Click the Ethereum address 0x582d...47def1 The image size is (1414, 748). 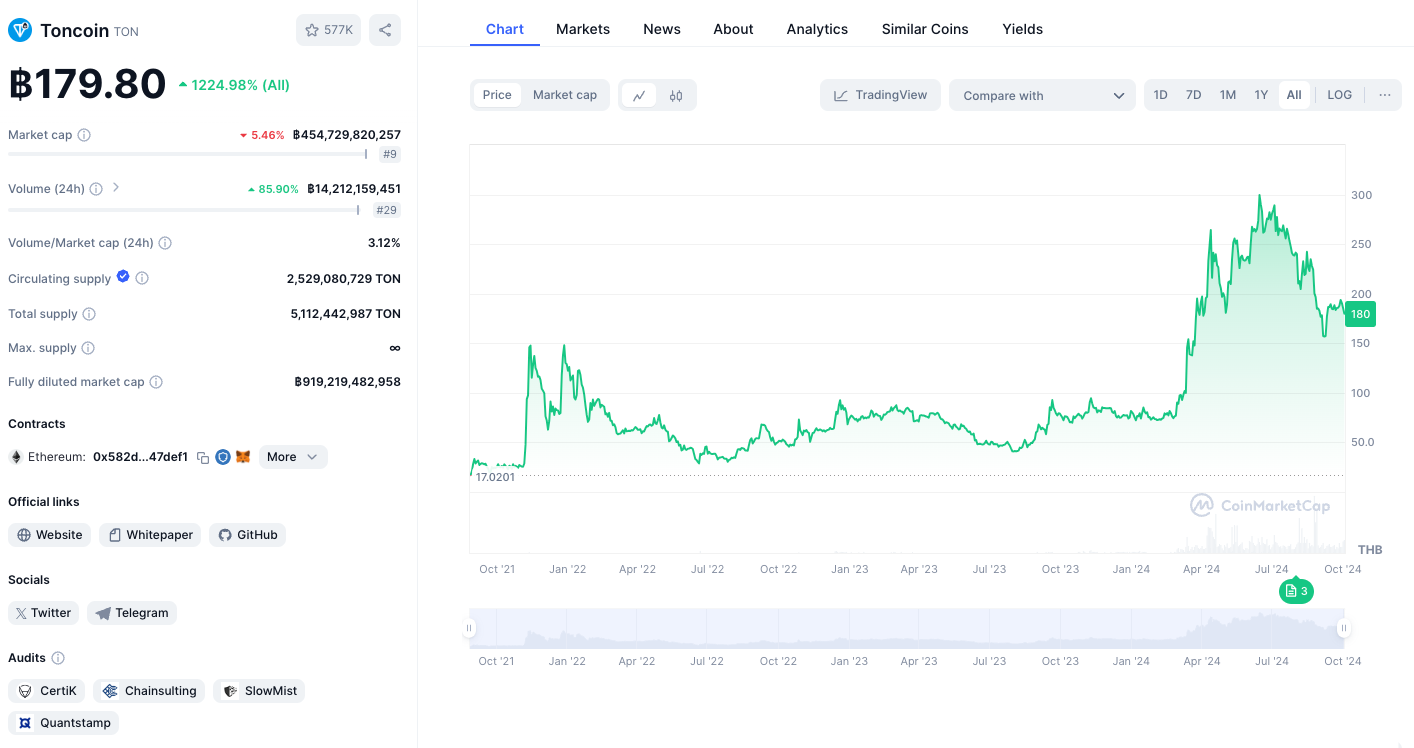tap(140, 457)
